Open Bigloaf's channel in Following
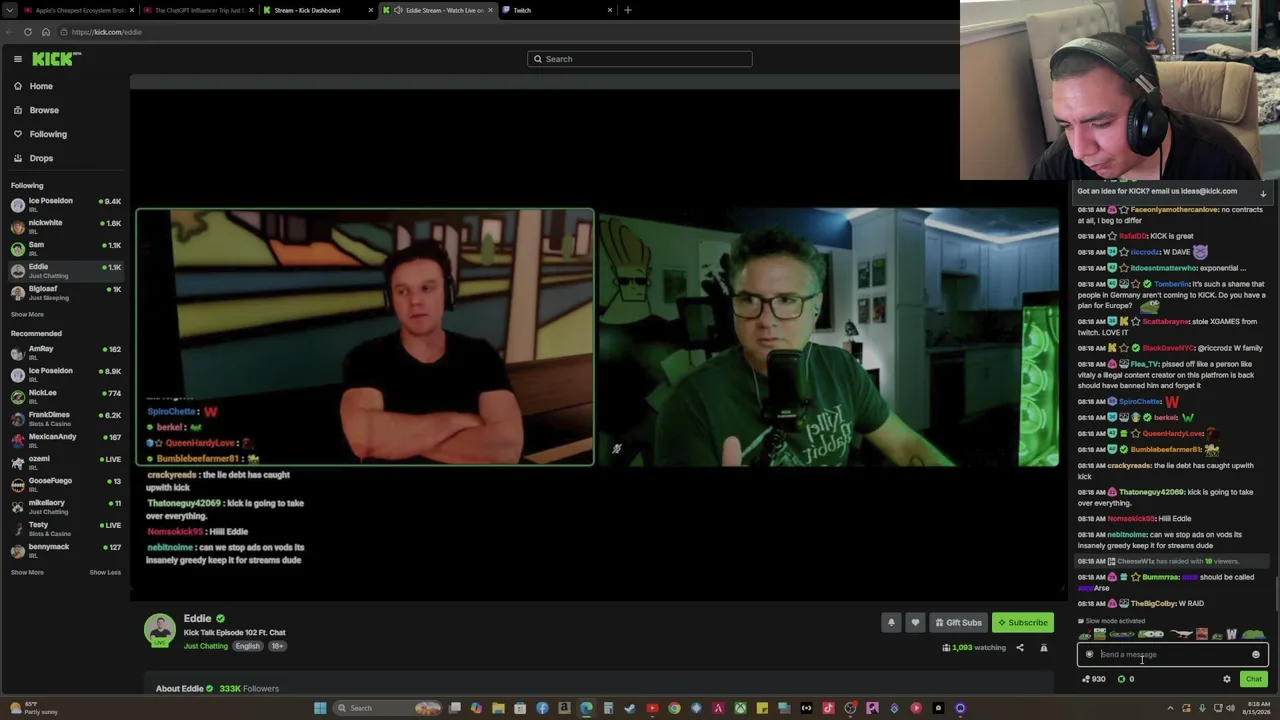 [65, 292]
